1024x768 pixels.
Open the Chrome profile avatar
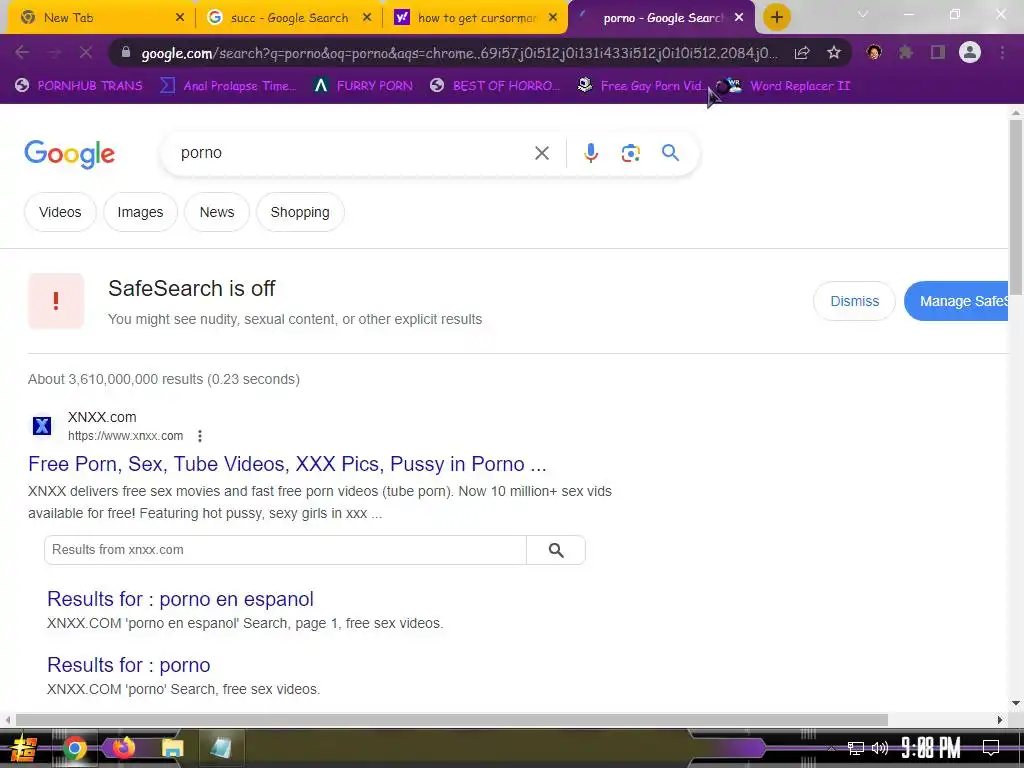click(x=970, y=52)
